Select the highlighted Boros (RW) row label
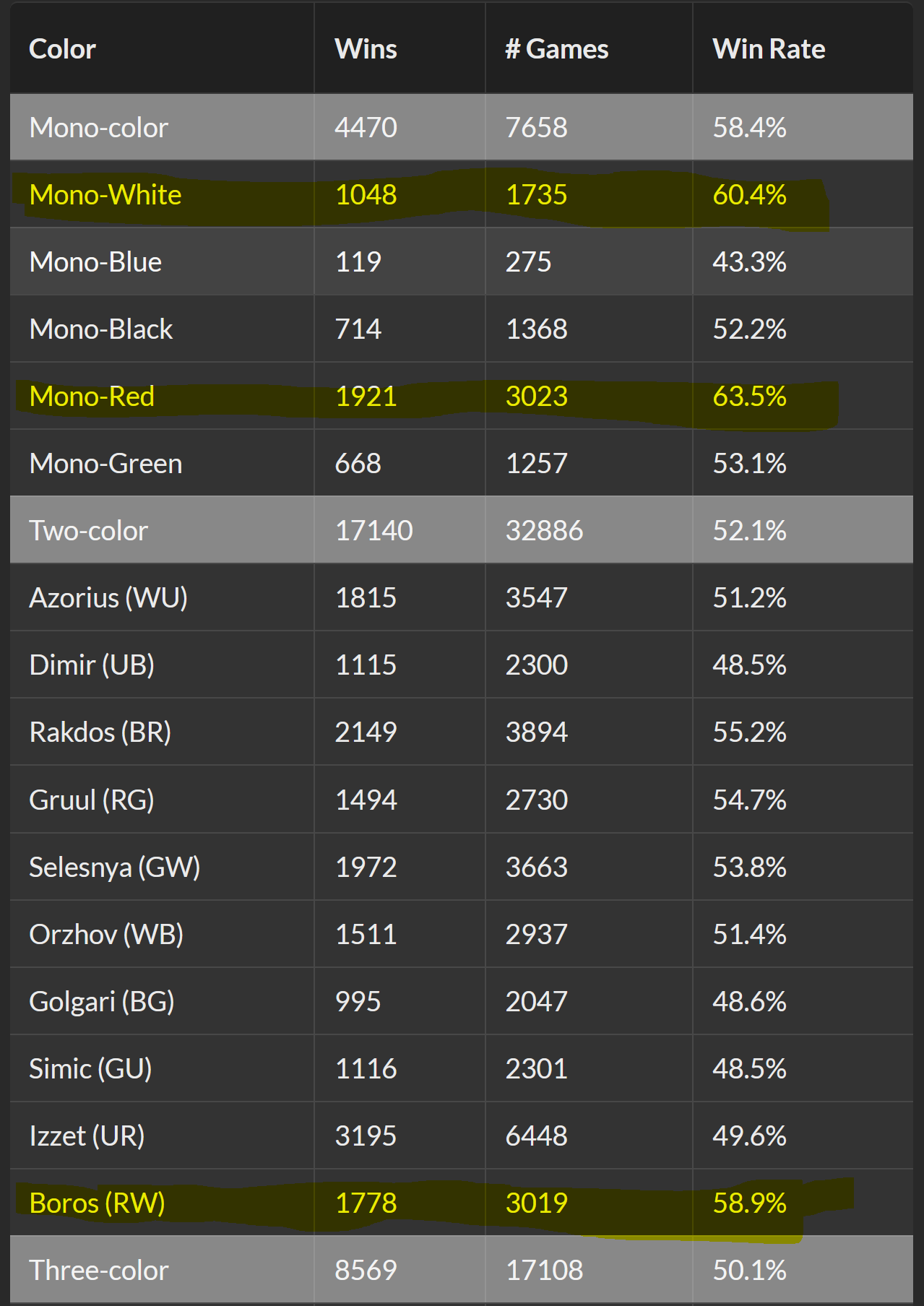This screenshot has width=924, height=1306. 97,1203
